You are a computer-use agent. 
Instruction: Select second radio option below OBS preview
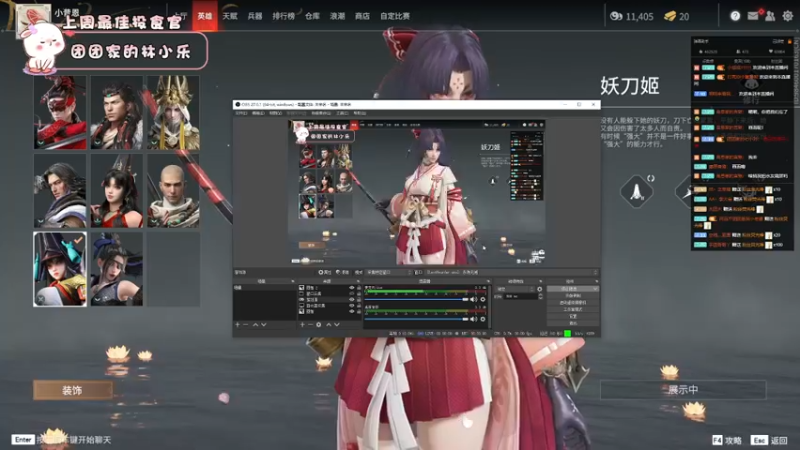pos(338,272)
